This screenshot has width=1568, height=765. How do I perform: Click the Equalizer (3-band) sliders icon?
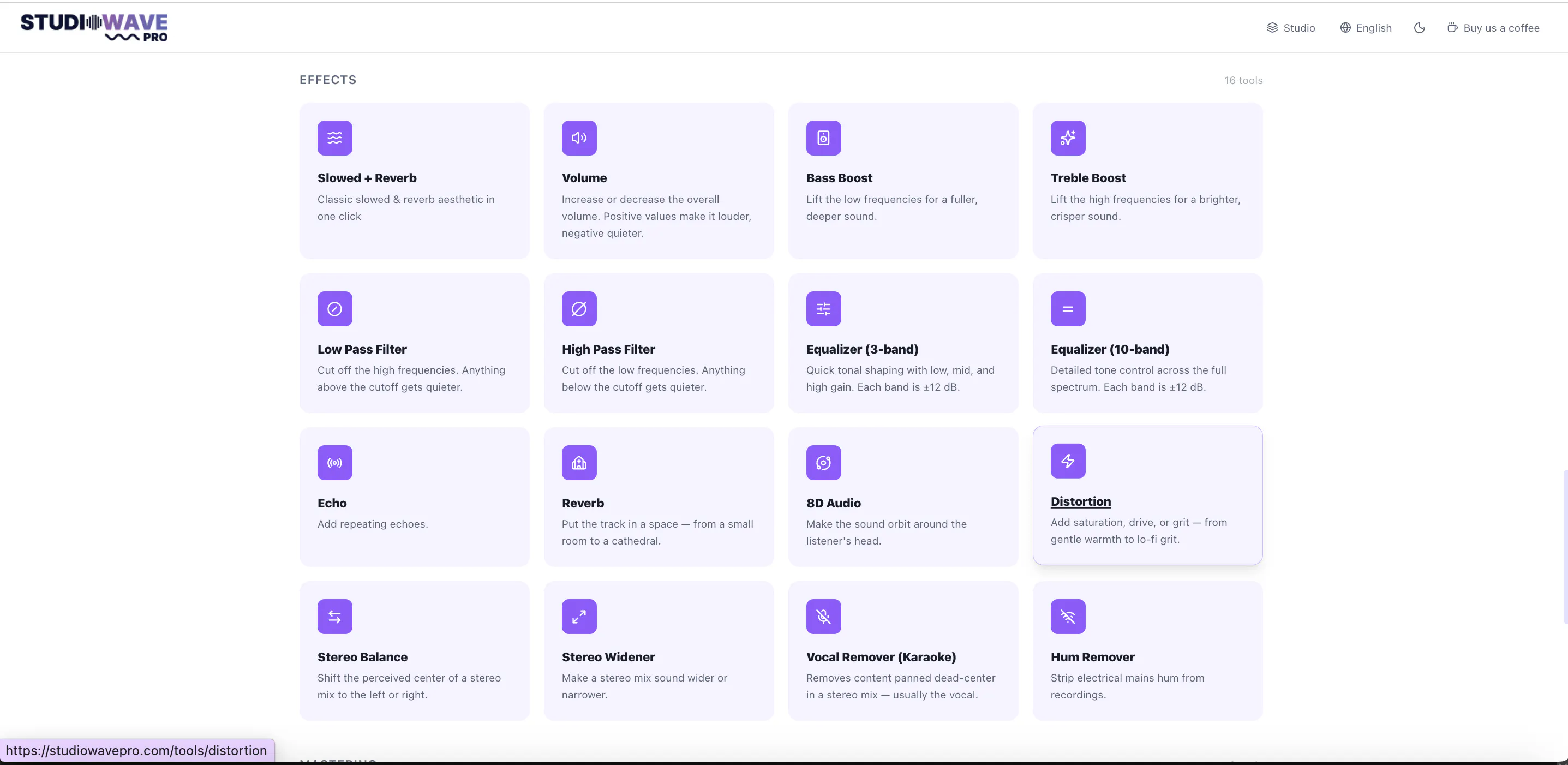click(824, 309)
